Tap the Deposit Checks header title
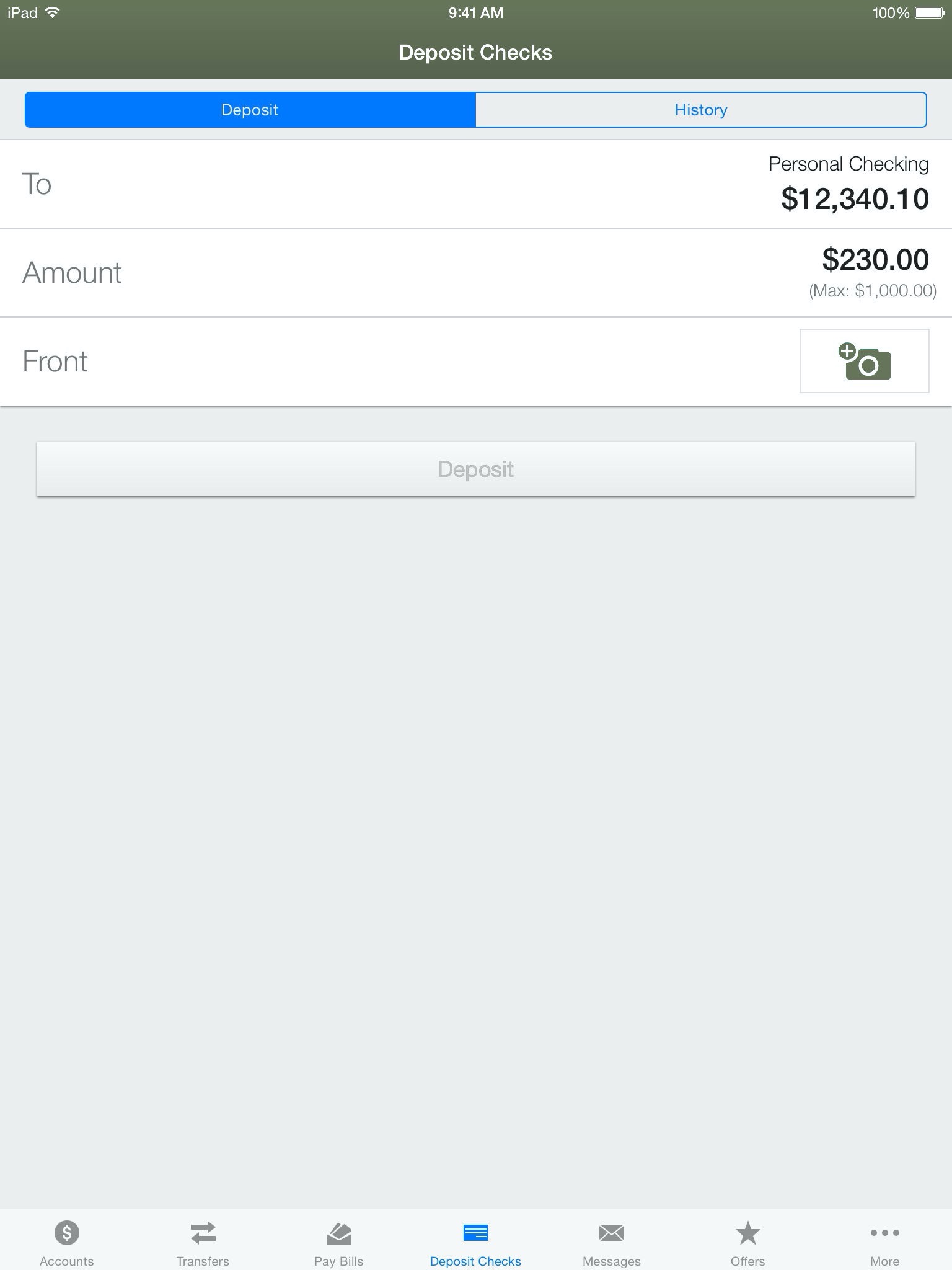The height and width of the screenshot is (1270, 952). tap(475, 53)
